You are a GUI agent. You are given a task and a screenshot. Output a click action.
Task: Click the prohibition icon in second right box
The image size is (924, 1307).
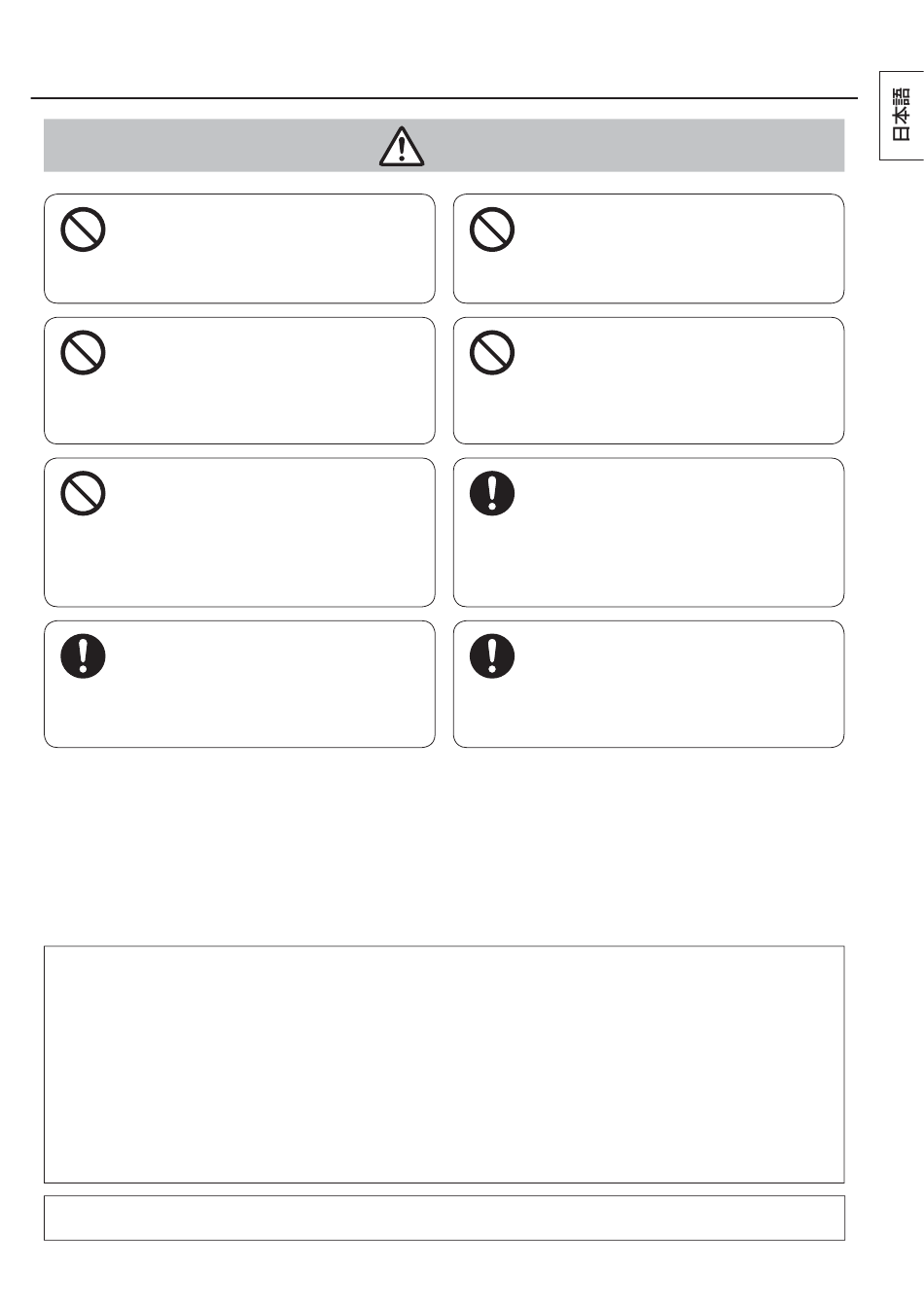click(x=492, y=353)
